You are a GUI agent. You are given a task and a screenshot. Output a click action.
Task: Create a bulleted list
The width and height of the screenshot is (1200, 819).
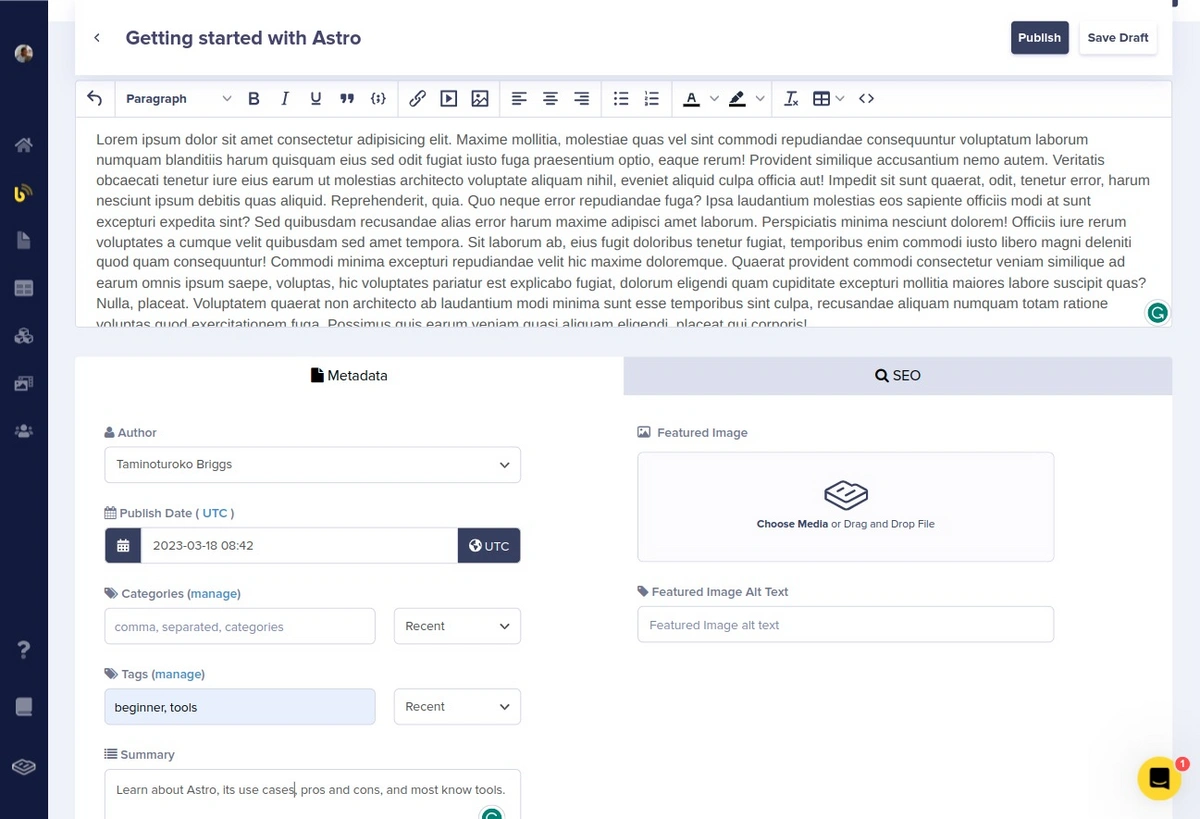(621, 98)
